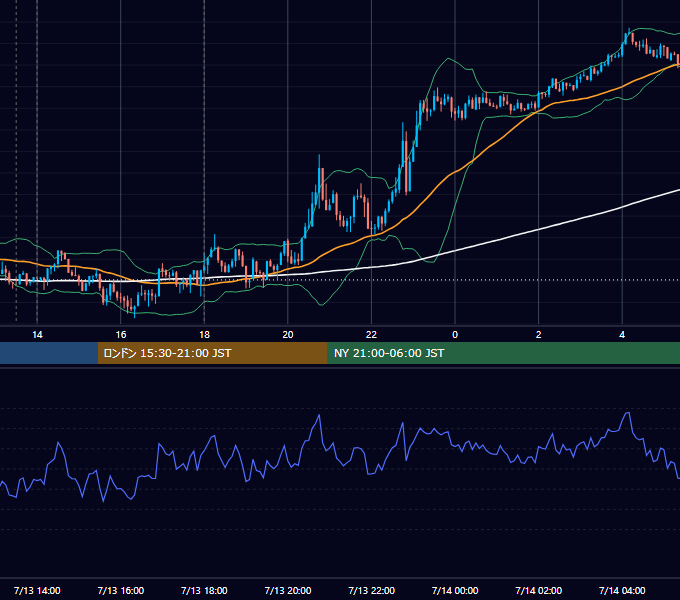Viewport: 680px width, 600px height.
Task: Click the 7/13 20:00 time label
Action: click(288, 590)
